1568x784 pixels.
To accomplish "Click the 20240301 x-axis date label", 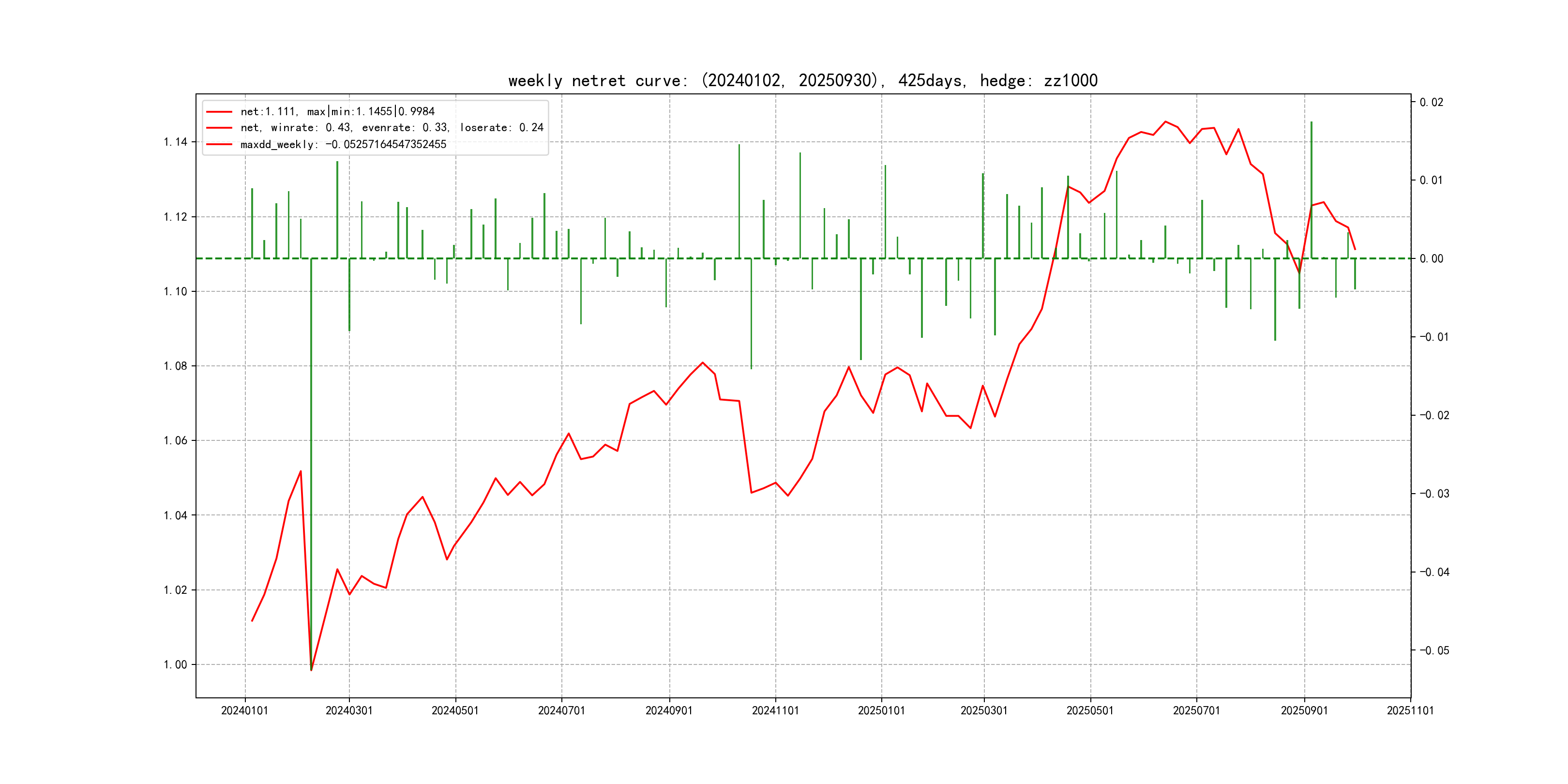I will click(349, 710).
